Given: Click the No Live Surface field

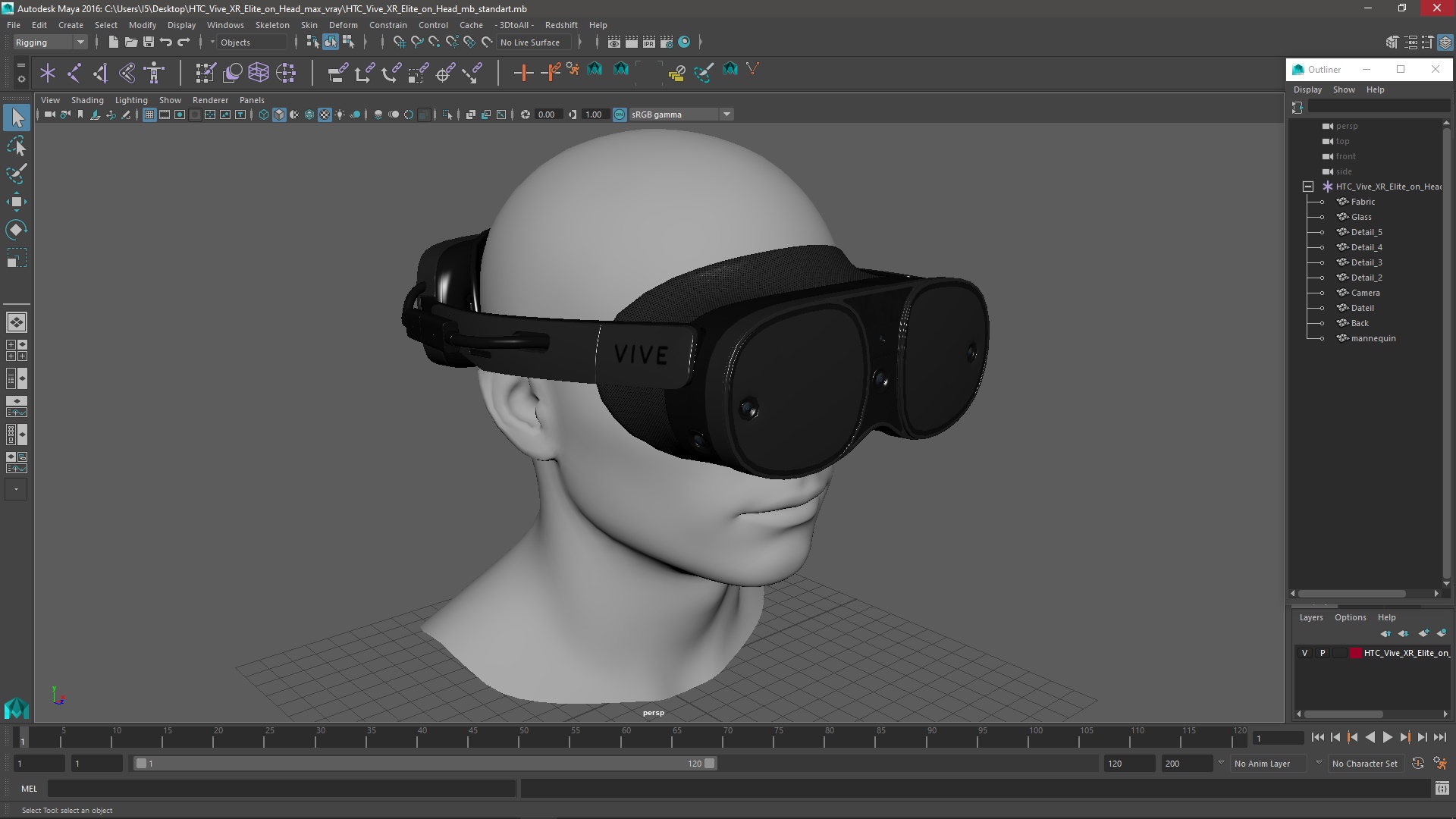Looking at the screenshot, I should 535,42.
